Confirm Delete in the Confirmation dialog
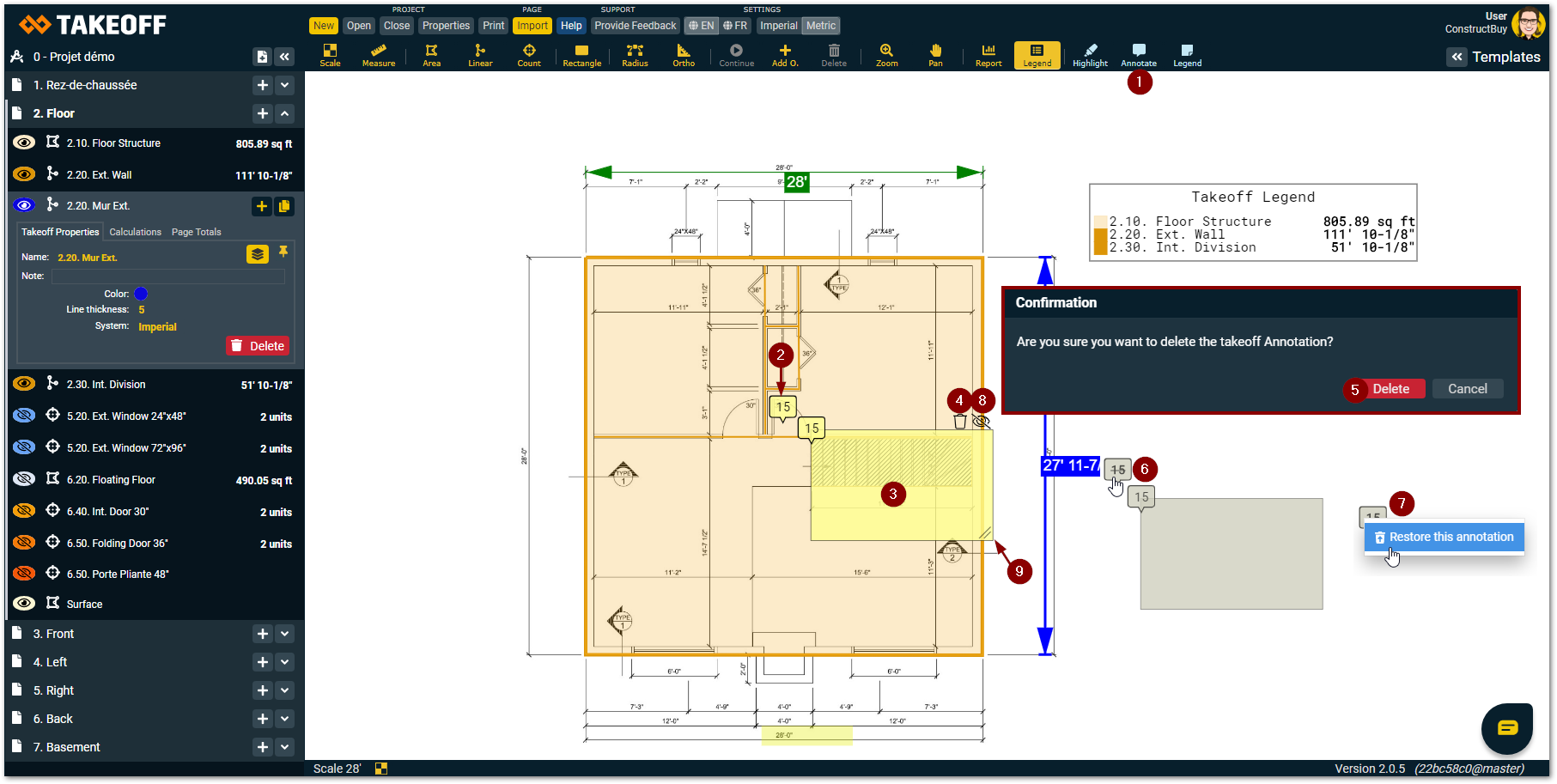Image resolution: width=1557 pixels, height=784 pixels. (x=1390, y=389)
